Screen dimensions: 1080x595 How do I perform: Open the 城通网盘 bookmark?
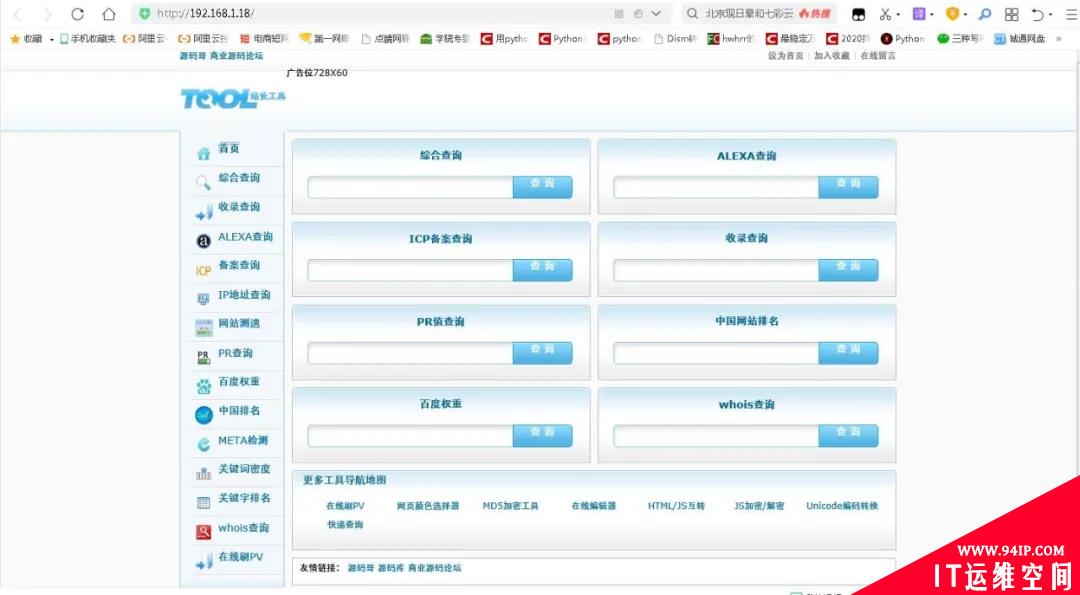coord(1019,39)
